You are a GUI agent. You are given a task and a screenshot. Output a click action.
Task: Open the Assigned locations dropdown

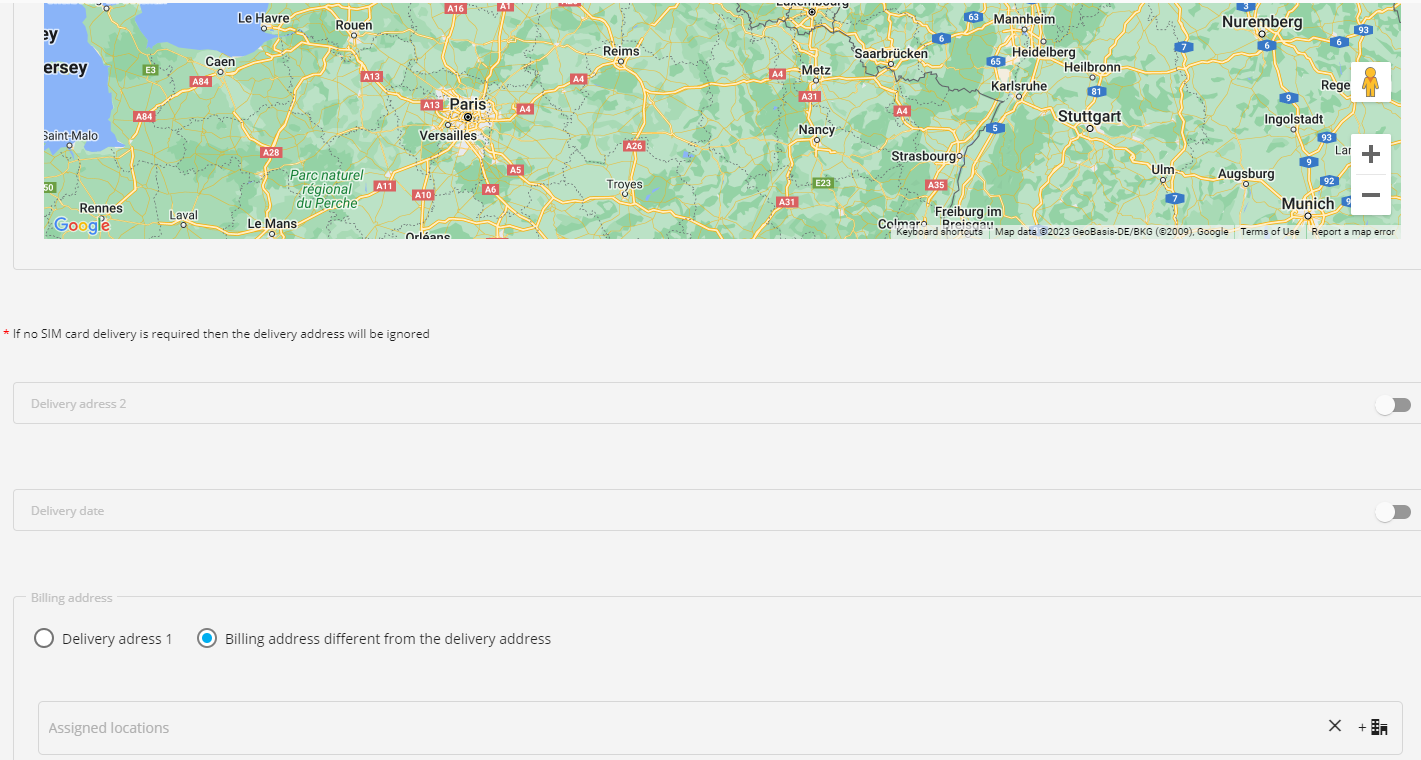(x=680, y=728)
